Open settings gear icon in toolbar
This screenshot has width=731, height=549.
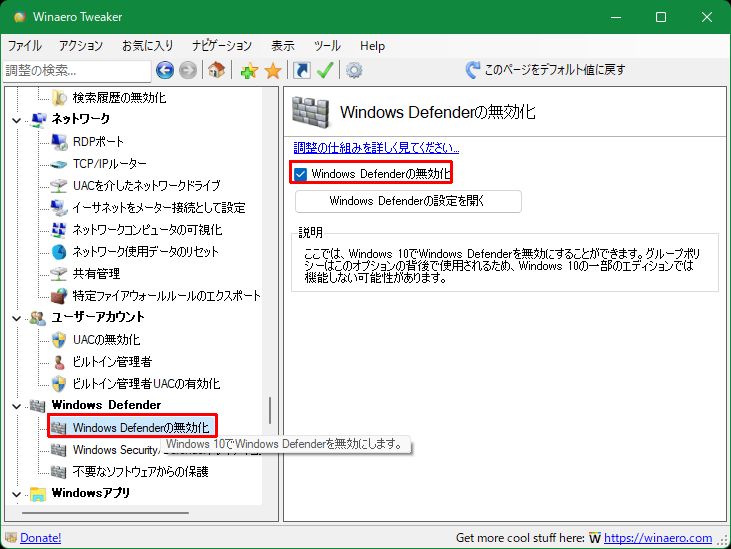pos(354,71)
